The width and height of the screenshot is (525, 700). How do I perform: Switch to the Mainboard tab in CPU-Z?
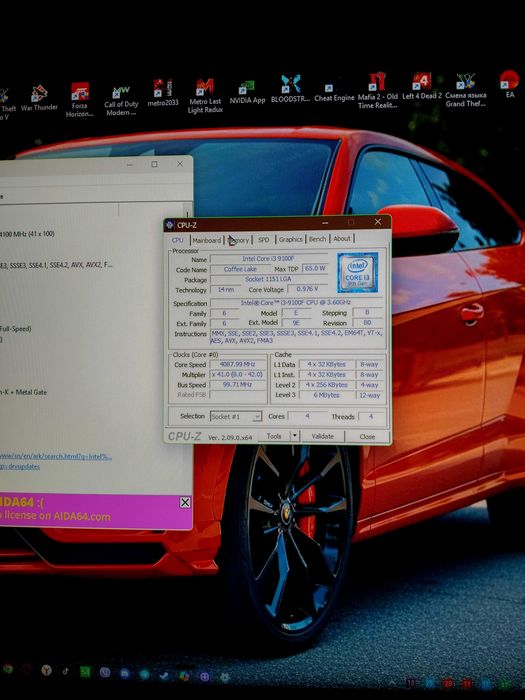207,240
